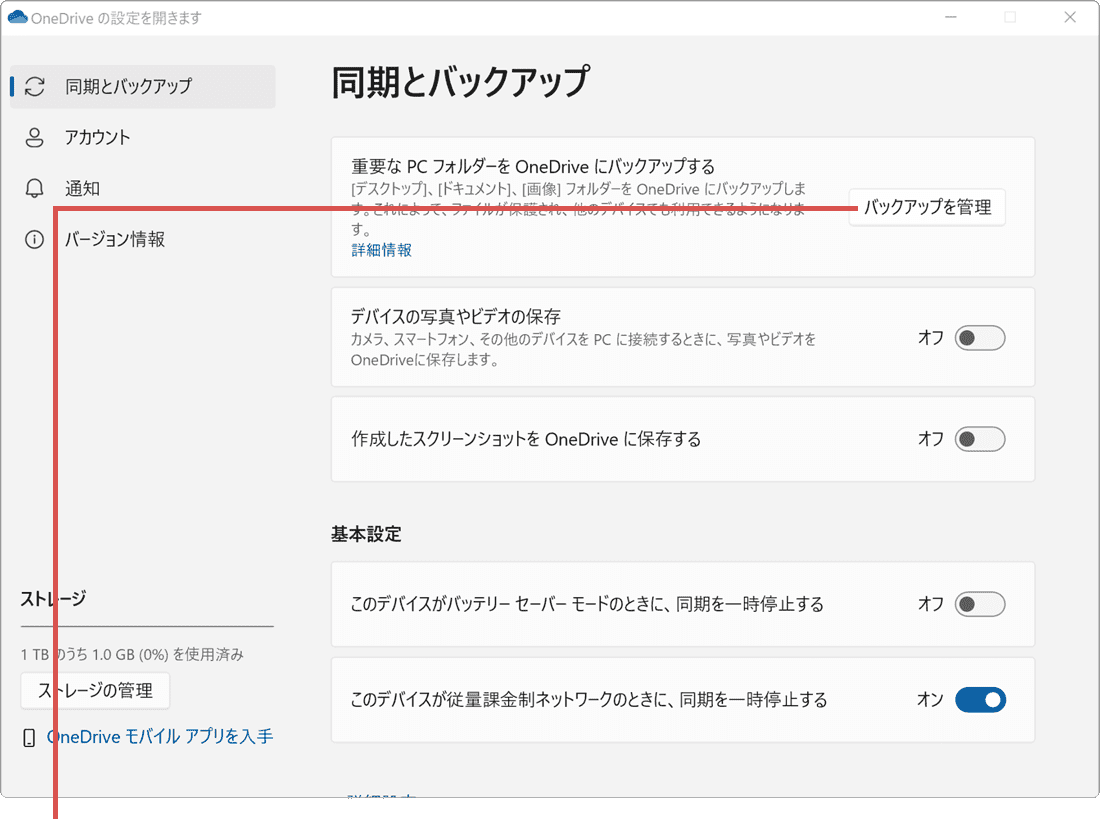Disable pausing sync on metered networks
Screen dimensions: 1100x819
coord(980,699)
